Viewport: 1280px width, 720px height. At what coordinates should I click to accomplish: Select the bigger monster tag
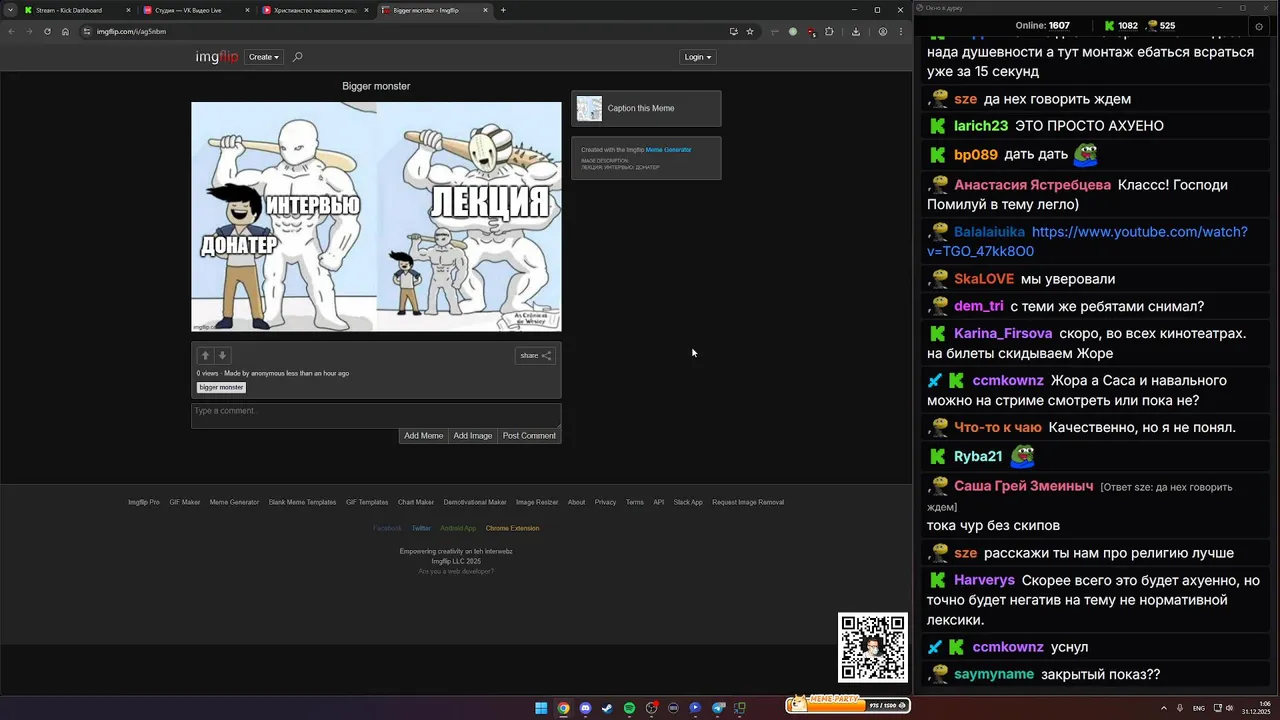221,387
